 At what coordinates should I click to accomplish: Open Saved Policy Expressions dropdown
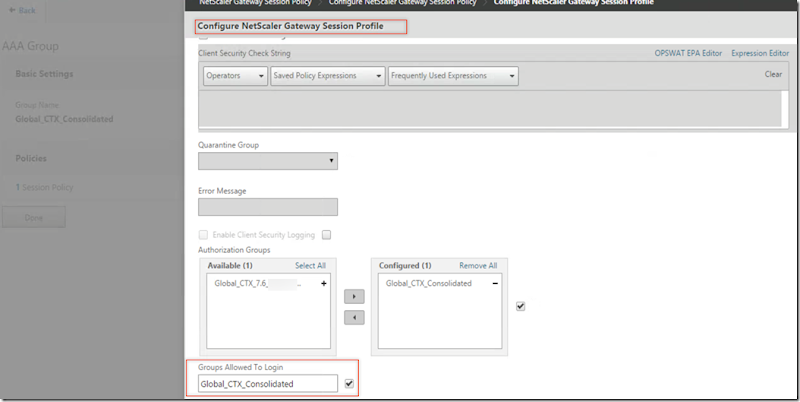pos(328,76)
